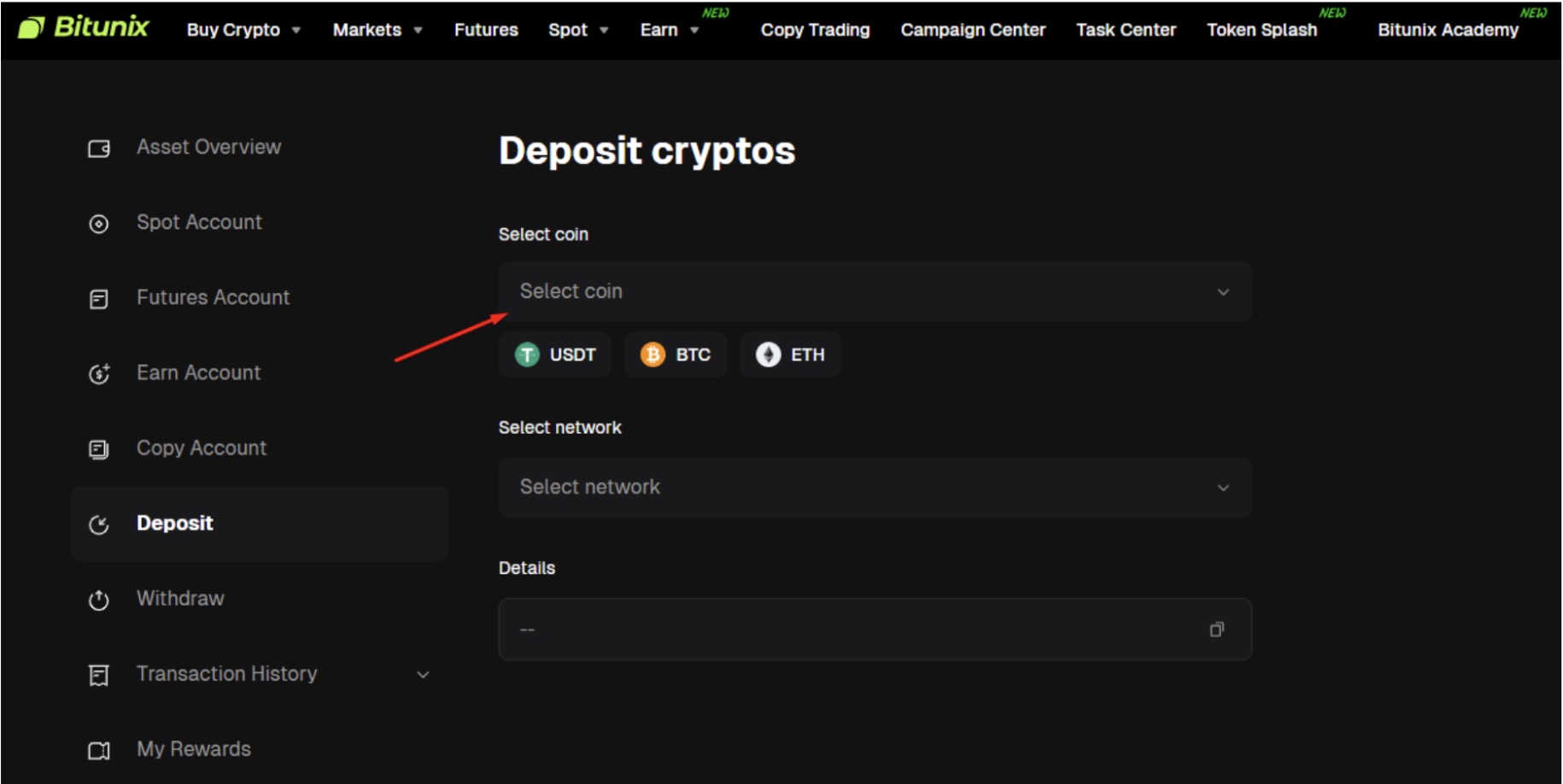Open the Task Center

(x=1125, y=30)
